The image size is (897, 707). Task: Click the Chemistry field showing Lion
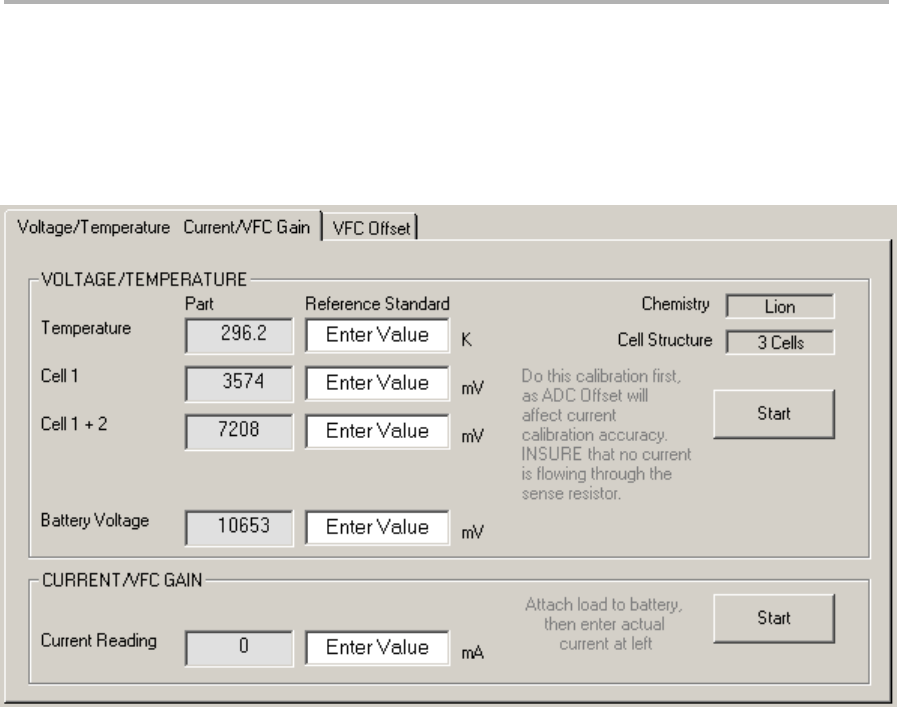[x=779, y=306]
